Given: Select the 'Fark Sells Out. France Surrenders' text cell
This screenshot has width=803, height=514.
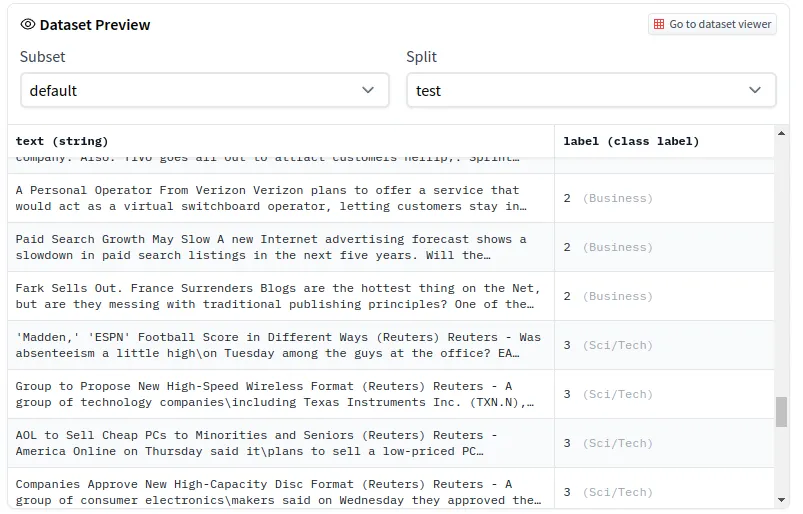Looking at the screenshot, I should coord(281,296).
